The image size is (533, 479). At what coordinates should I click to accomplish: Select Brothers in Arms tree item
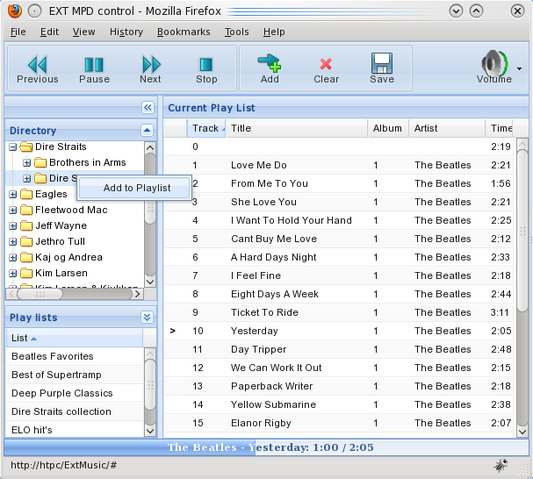point(88,162)
